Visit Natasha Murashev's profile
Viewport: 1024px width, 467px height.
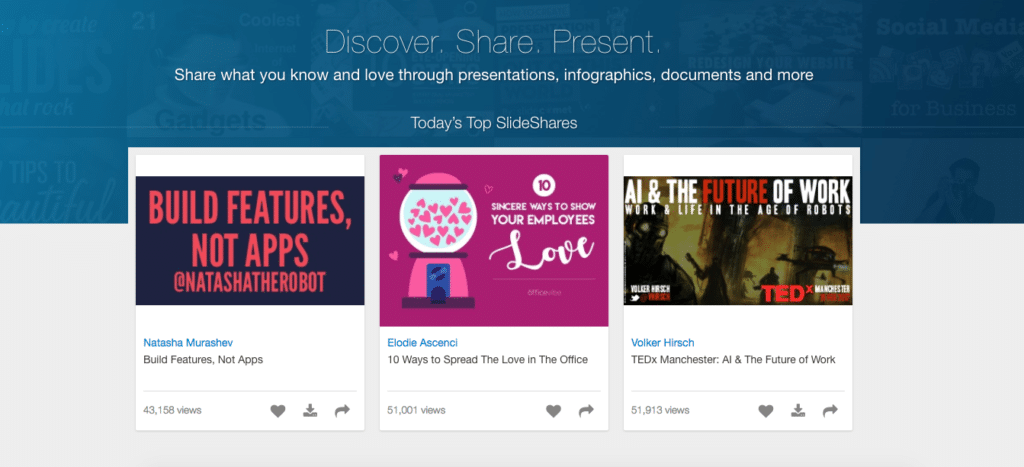coord(188,342)
